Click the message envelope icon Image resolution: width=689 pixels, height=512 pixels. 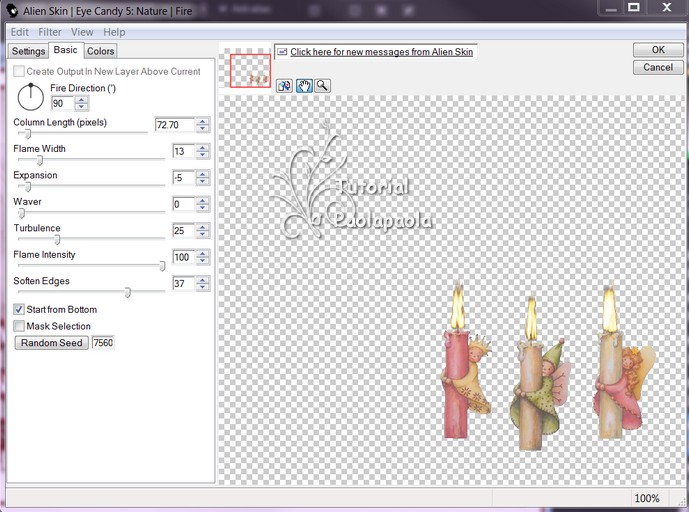282,52
